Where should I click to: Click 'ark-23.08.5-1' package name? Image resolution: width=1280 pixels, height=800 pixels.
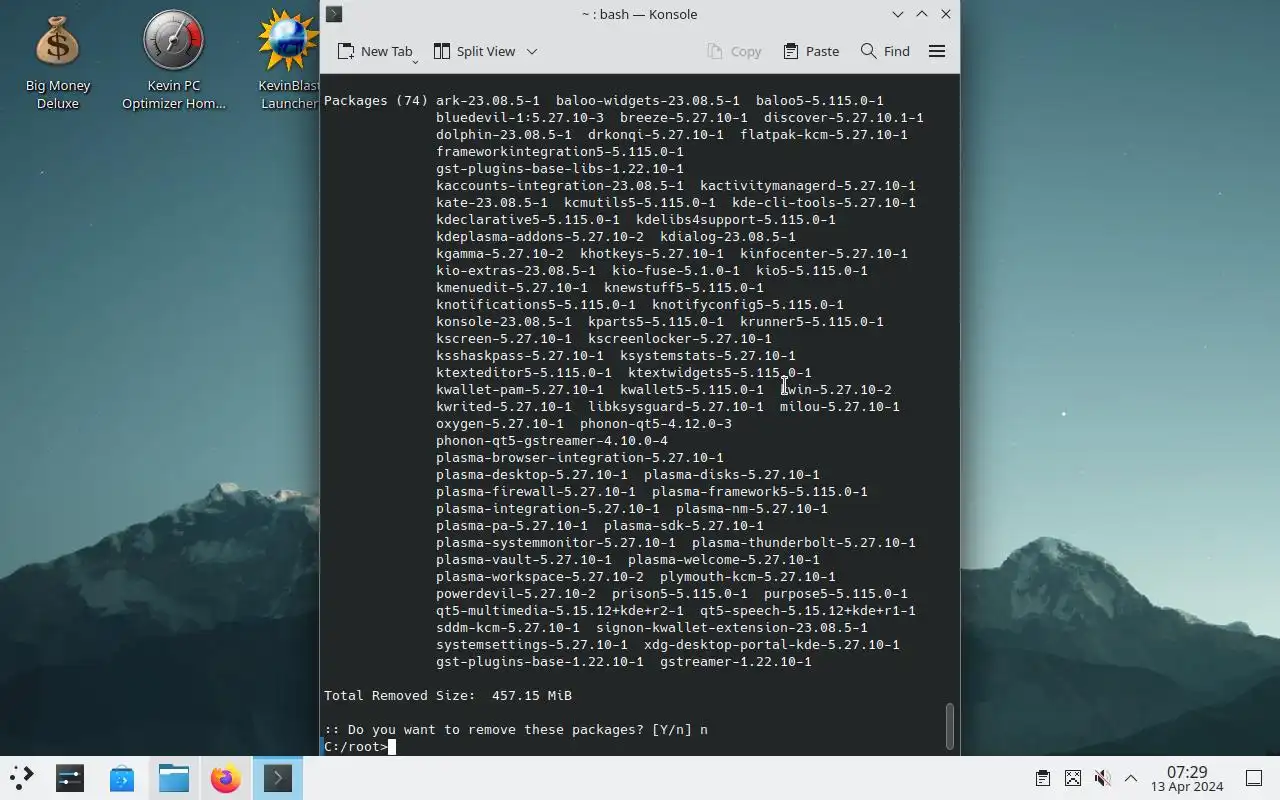488,101
